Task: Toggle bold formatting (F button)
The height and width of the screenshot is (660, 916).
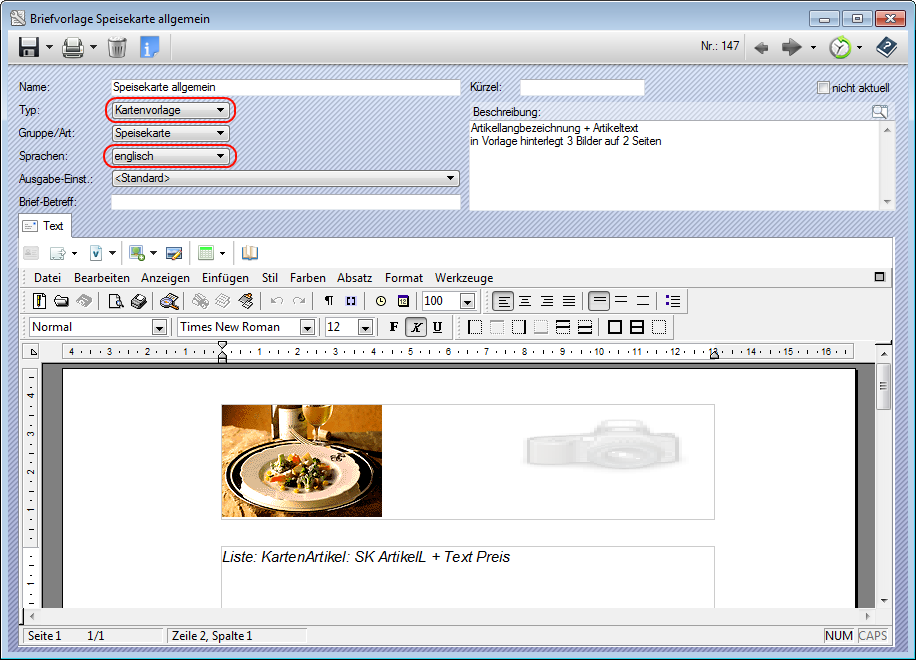Action: pos(393,327)
